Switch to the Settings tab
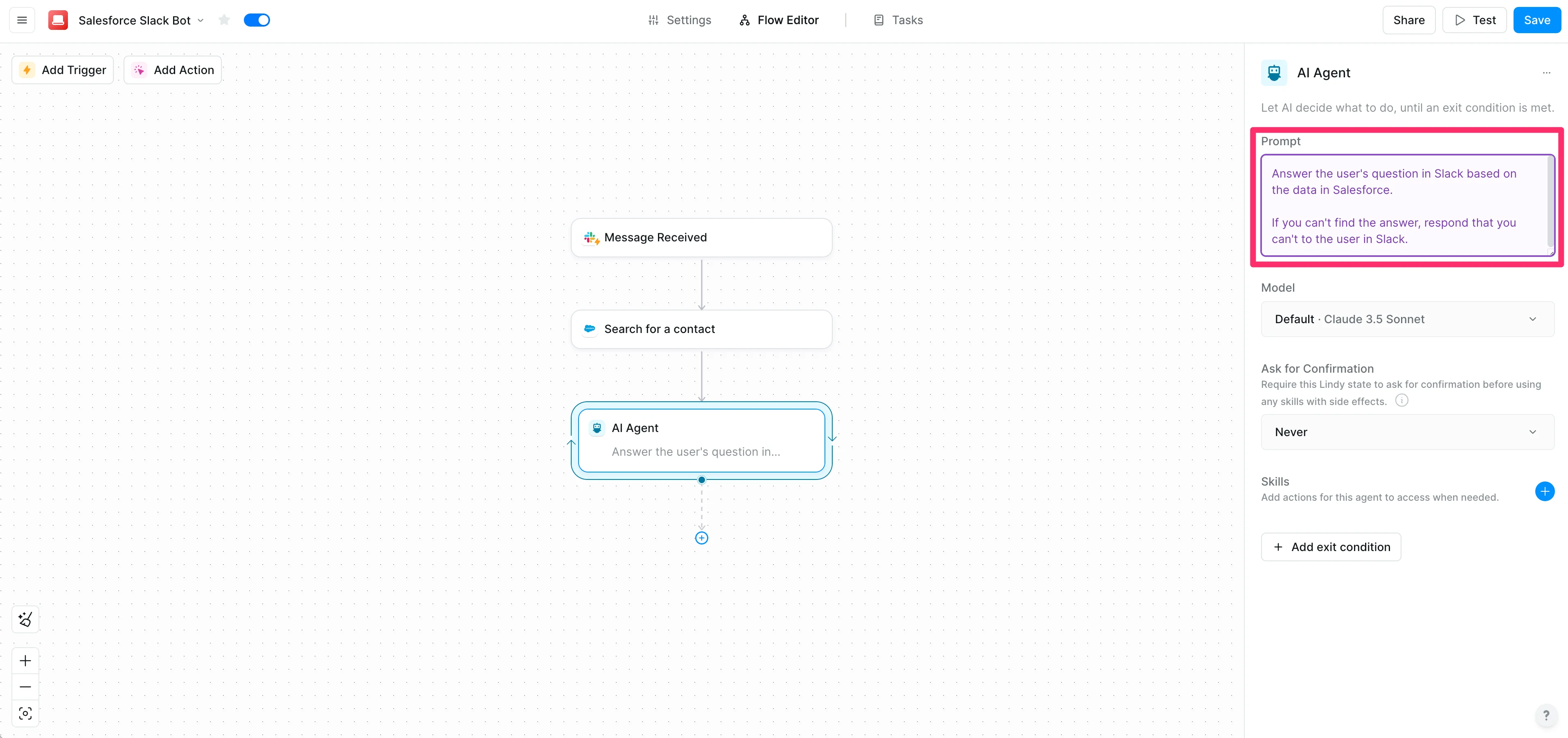Image resolution: width=1568 pixels, height=738 pixels. pyautogui.click(x=679, y=20)
